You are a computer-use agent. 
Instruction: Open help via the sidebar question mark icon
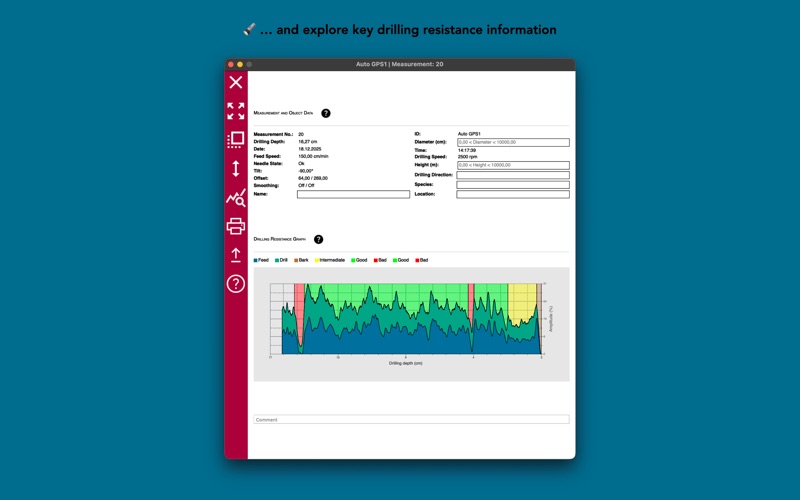coord(236,284)
